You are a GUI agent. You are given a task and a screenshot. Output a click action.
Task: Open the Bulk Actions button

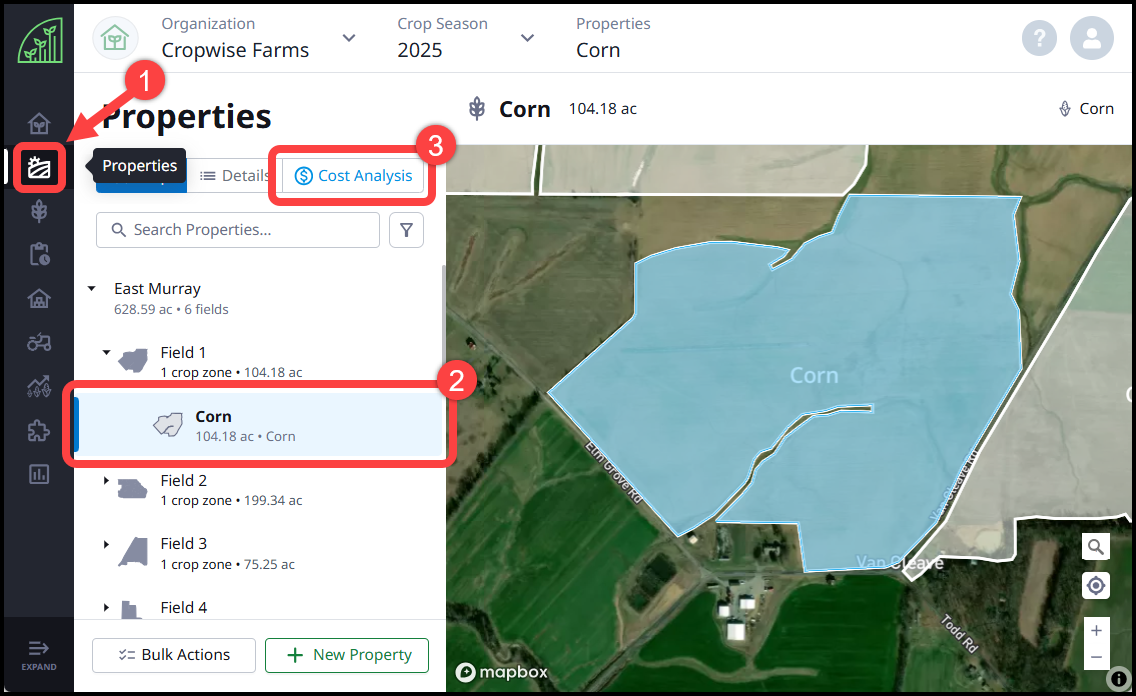click(x=173, y=655)
